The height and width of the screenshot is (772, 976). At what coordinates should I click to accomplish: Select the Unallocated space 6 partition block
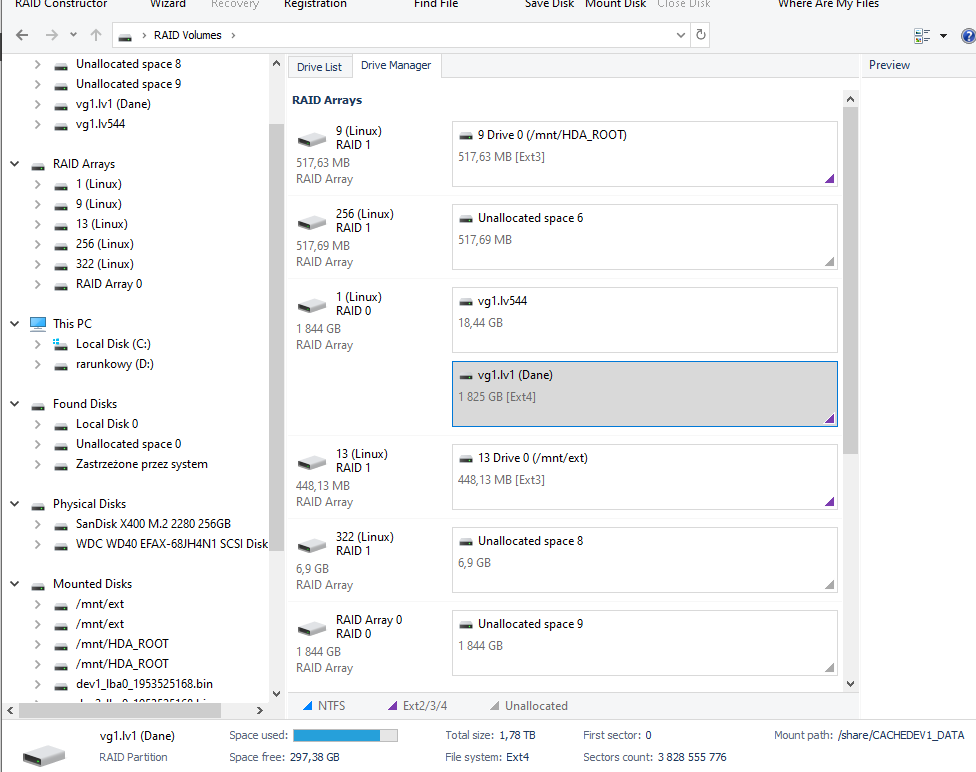click(644, 237)
